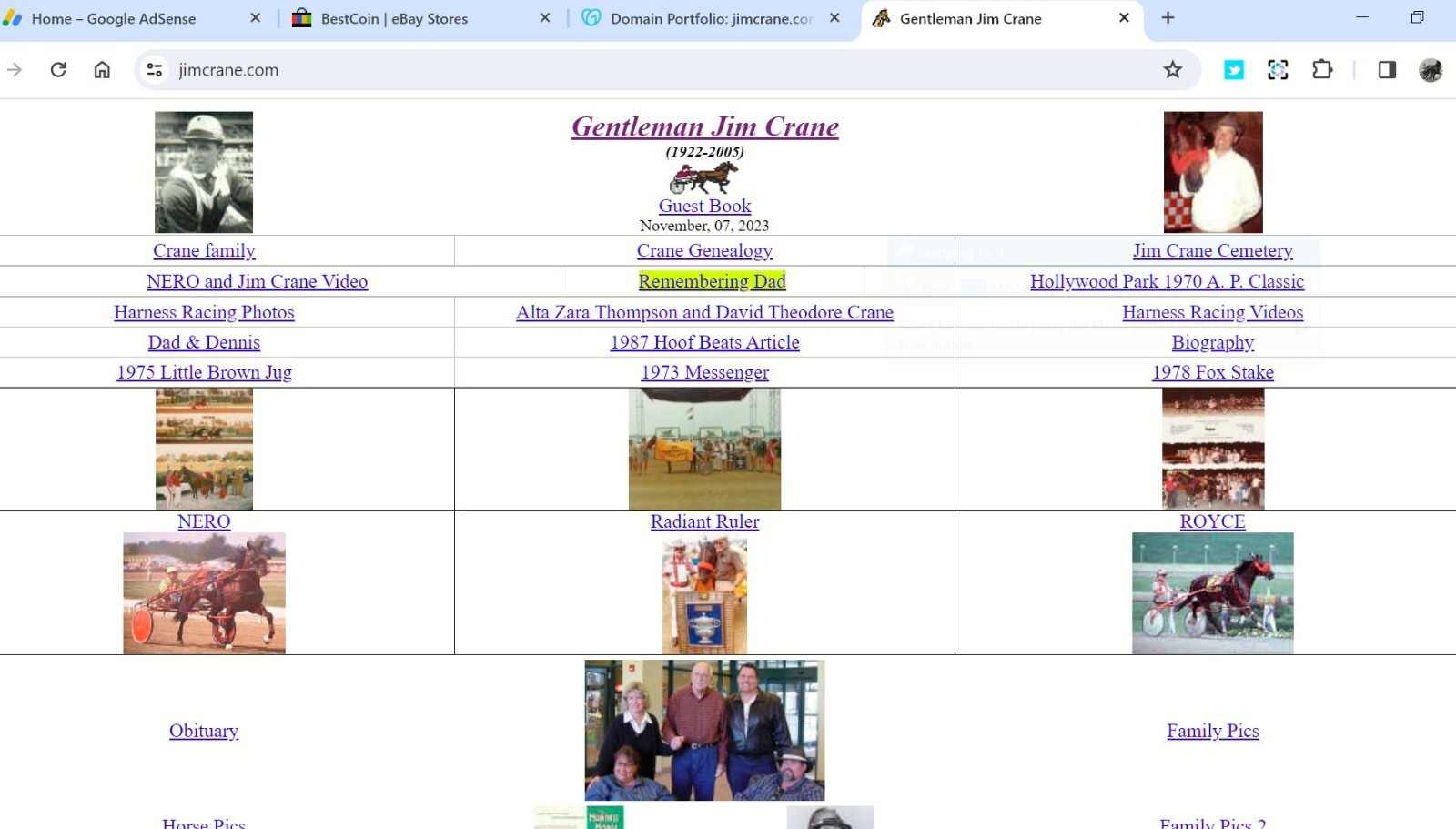Image resolution: width=1456 pixels, height=829 pixels.
Task: Reload the jimcrane.com page
Action: point(58,69)
